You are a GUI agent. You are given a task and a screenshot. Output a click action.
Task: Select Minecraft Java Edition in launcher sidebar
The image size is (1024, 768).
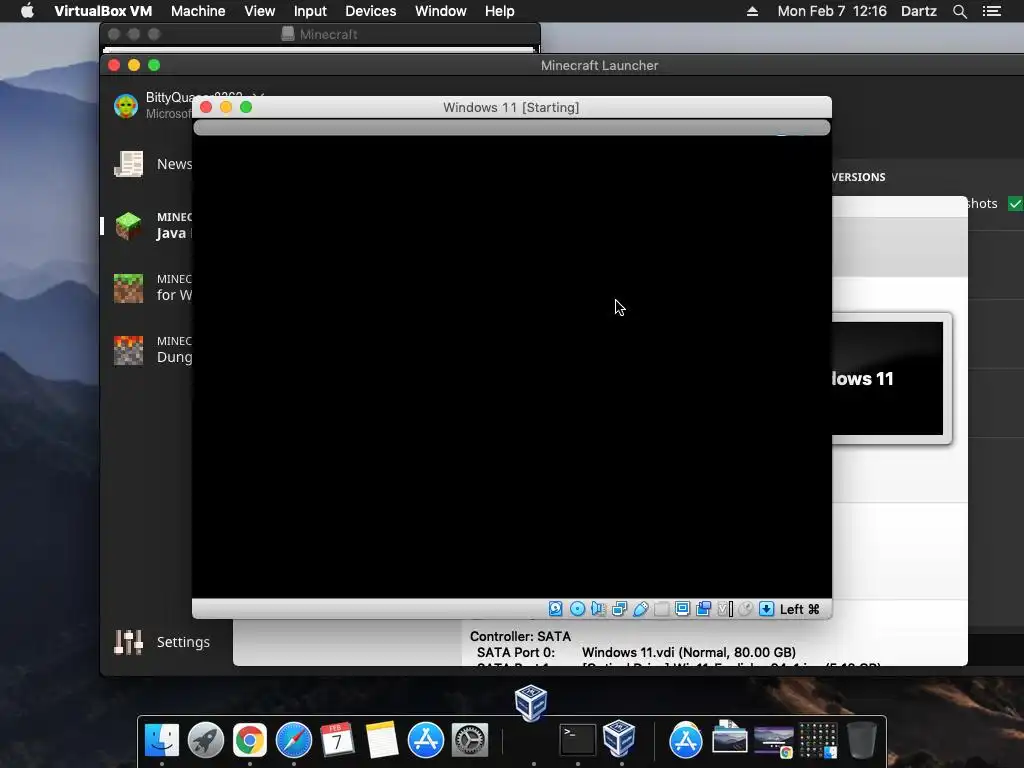pos(153,225)
